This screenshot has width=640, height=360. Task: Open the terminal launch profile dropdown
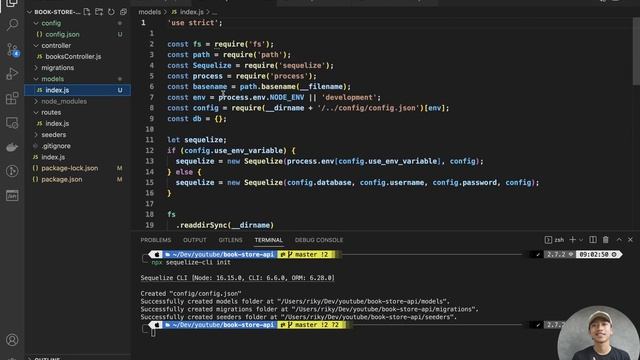click(x=581, y=240)
